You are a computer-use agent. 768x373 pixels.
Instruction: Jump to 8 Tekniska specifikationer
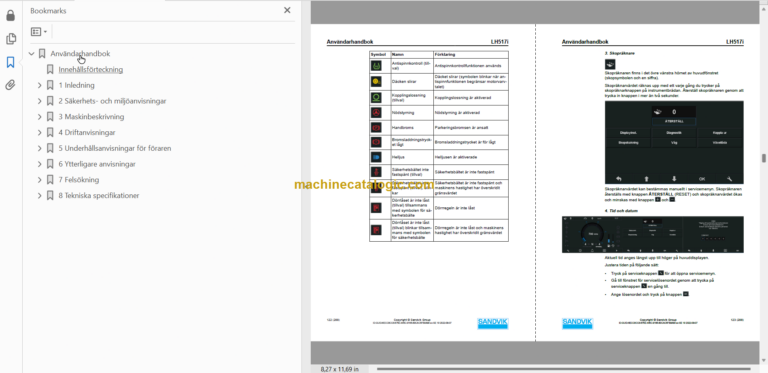pos(98,195)
